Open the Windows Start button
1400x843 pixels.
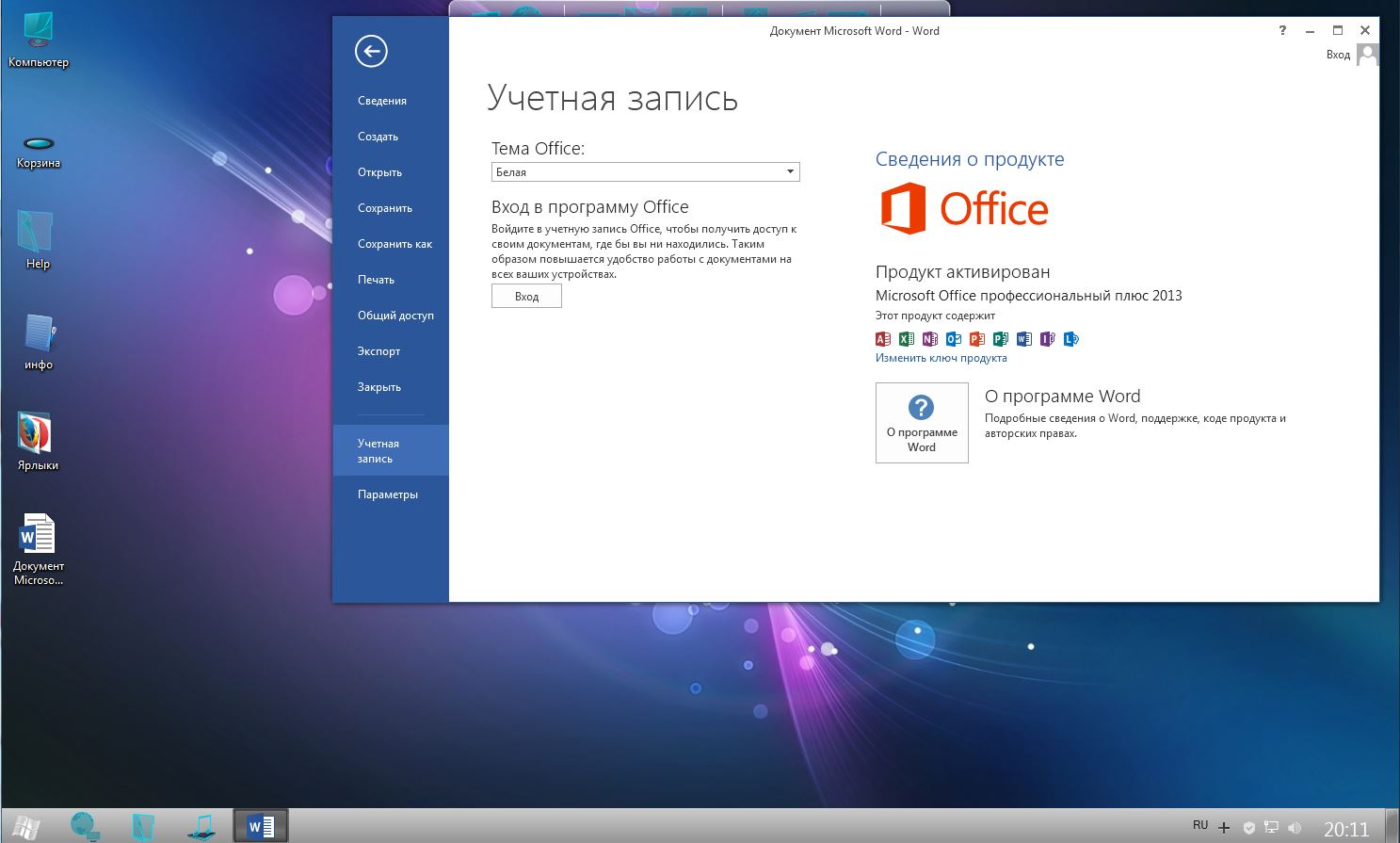coord(26,827)
